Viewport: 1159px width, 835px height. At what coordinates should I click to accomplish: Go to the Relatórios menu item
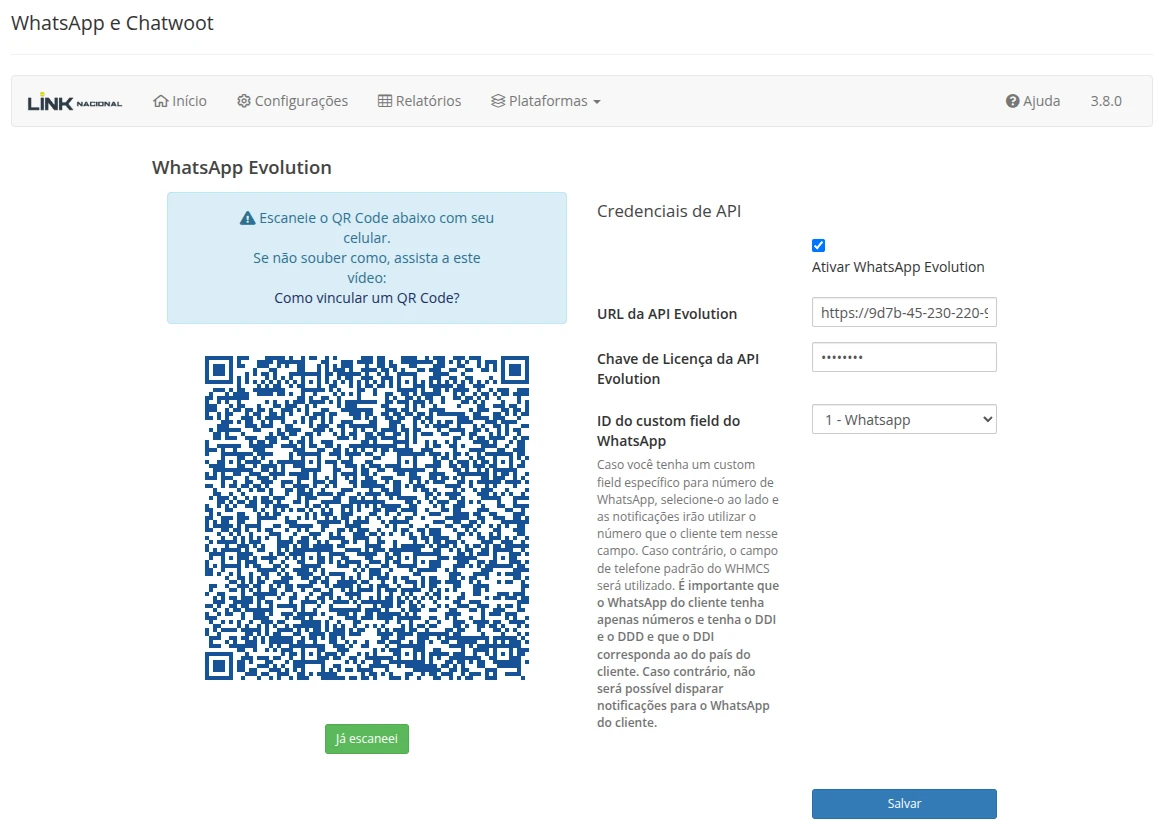pos(427,101)
